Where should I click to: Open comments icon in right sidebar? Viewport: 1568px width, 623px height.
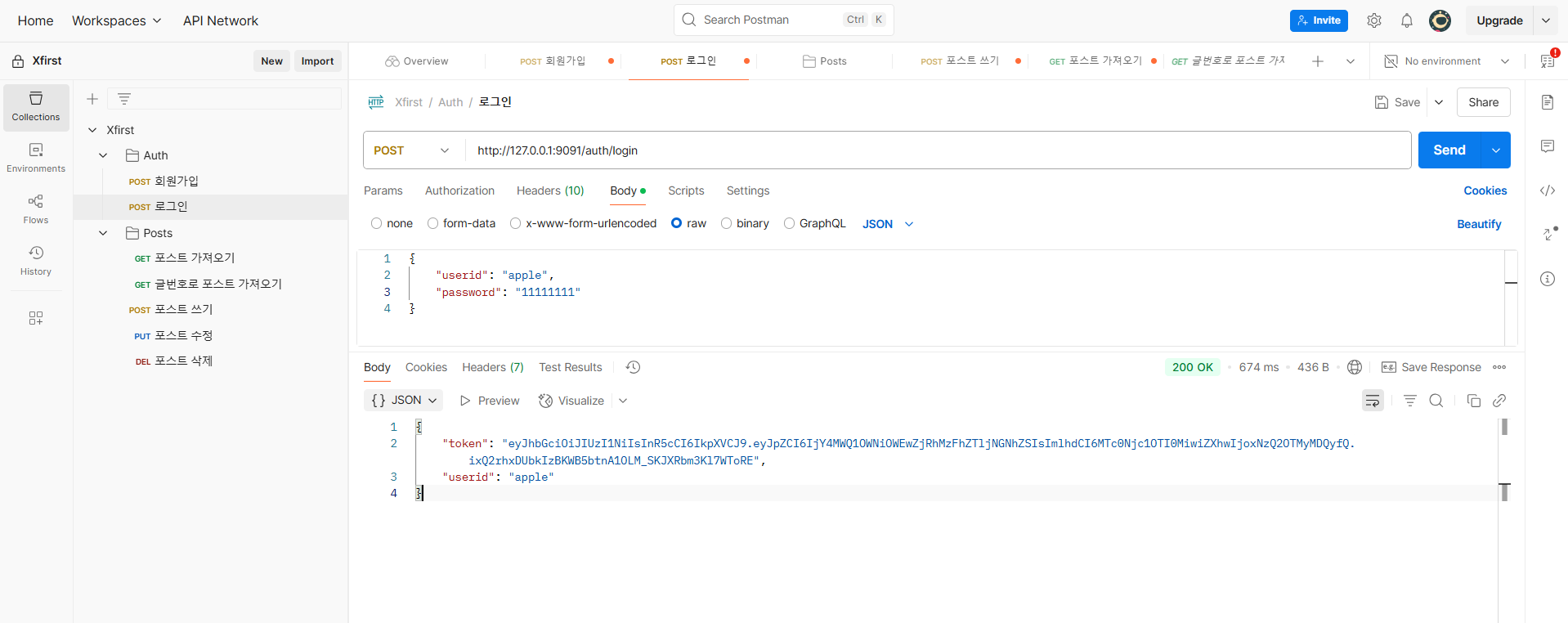(x=1548, y=146)
